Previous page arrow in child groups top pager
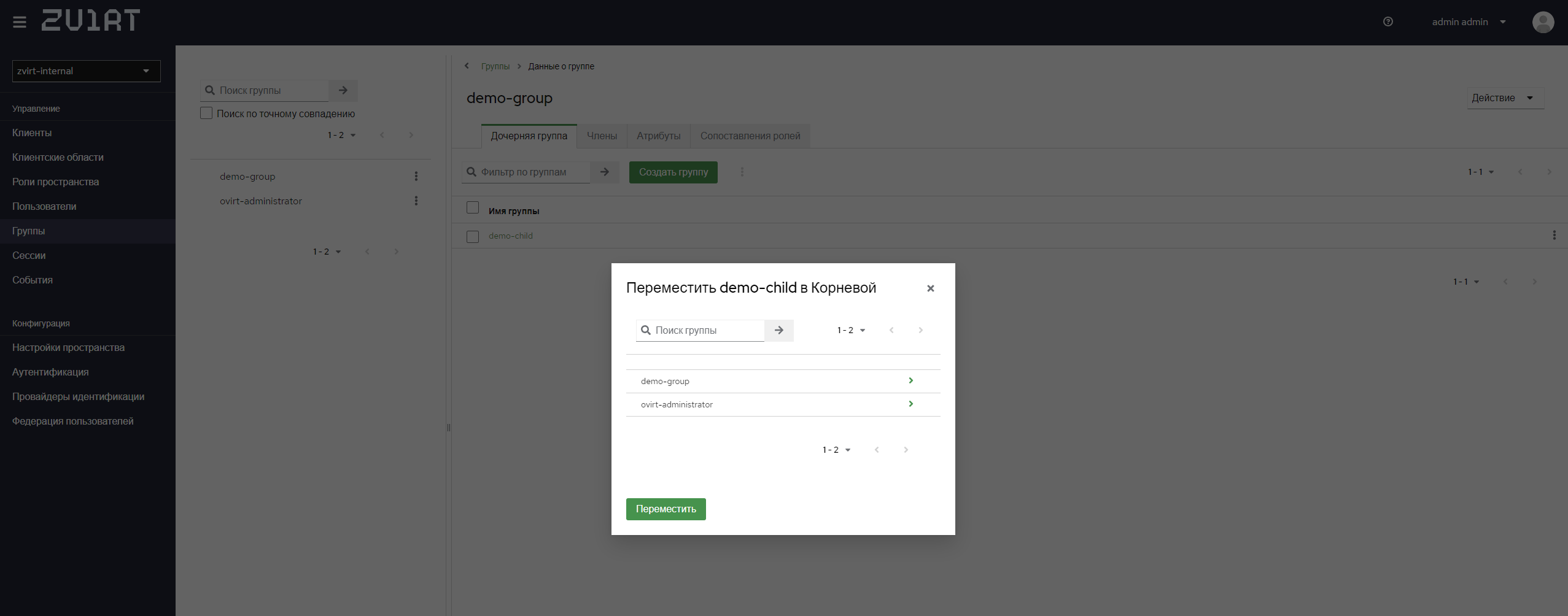The width and height of the screenshot is (1568, 616). [1520, 172]
